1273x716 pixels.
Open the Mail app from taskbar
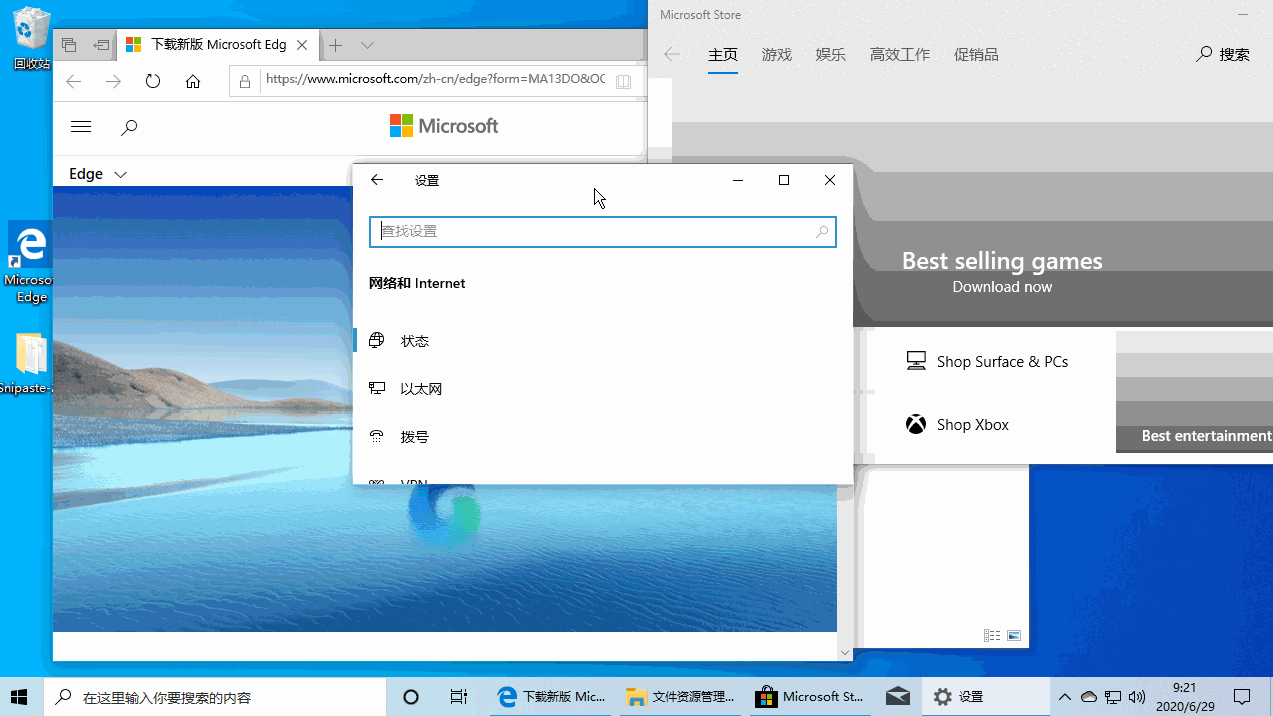point(897,697)
